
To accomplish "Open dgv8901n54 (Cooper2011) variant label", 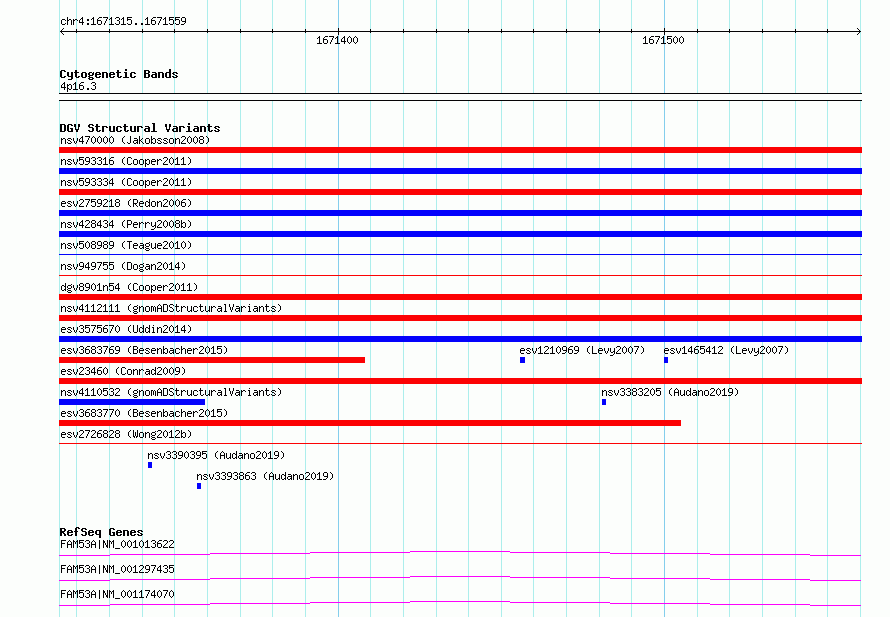I will pyautogui.click(x=129, y=287).
